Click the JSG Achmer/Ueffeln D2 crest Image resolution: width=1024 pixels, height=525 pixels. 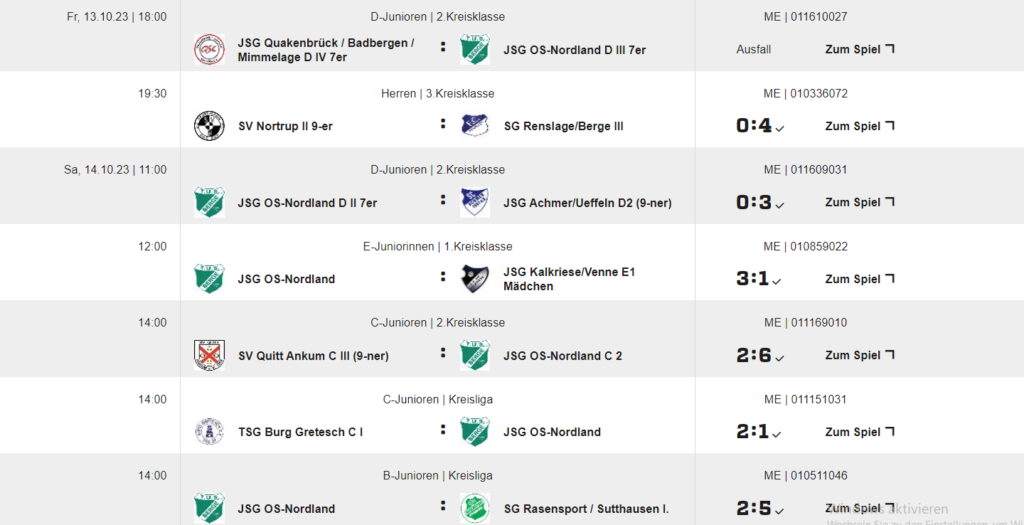tap(475, 202)
